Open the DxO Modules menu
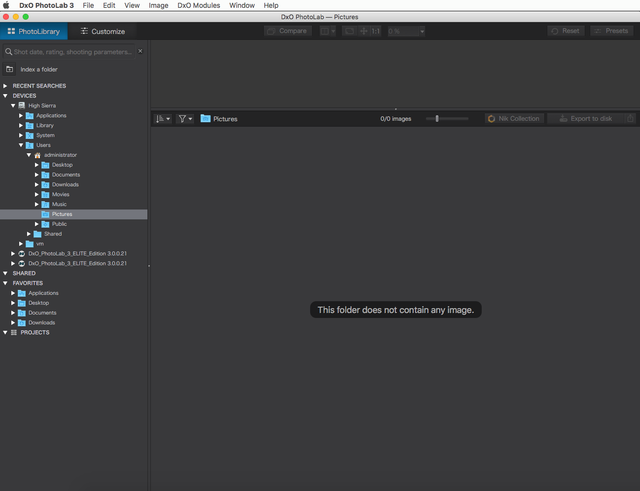Viewport: 640px width, 491px height. pos(198,5)
